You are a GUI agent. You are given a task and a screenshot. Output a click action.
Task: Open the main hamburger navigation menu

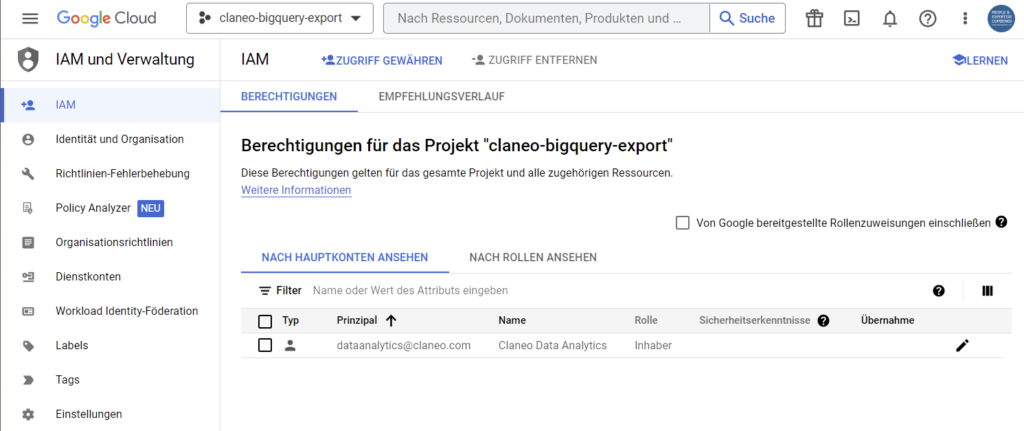click(x=30, y=18)
